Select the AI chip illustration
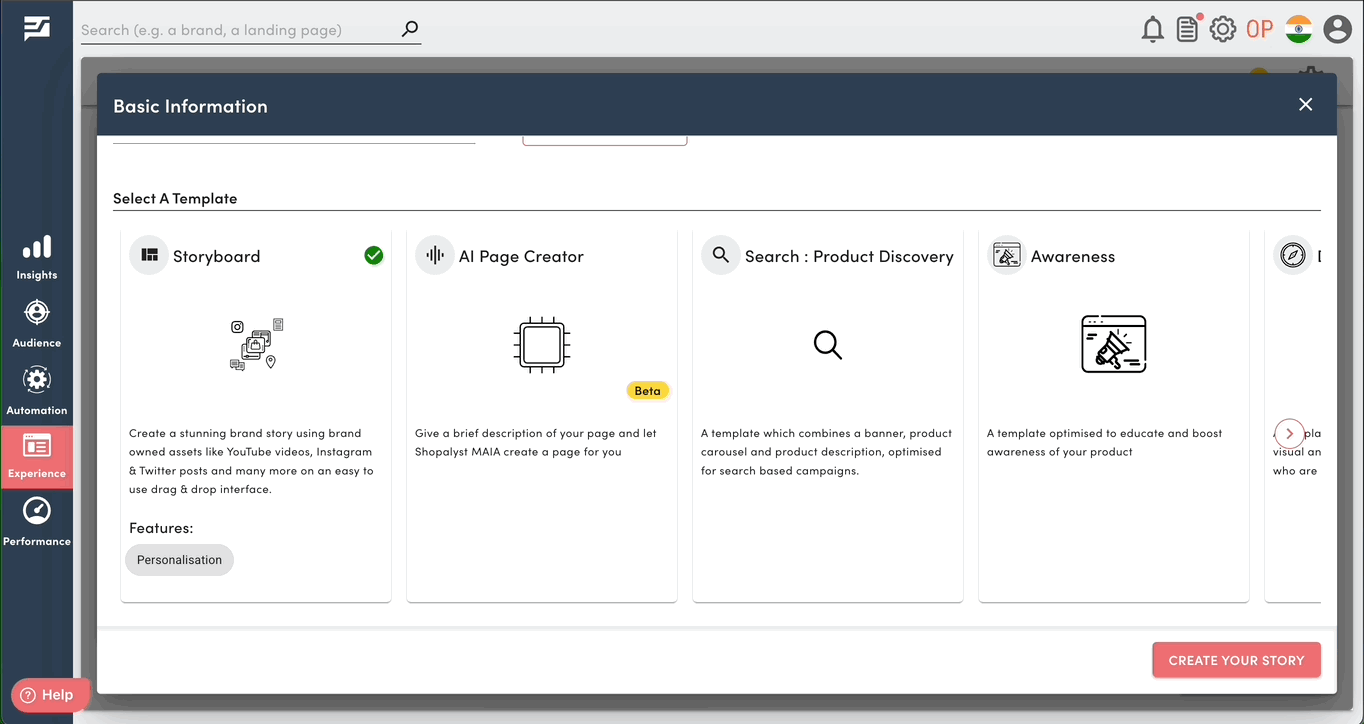This screenshot has width=1364, height=724. [541, 345]
